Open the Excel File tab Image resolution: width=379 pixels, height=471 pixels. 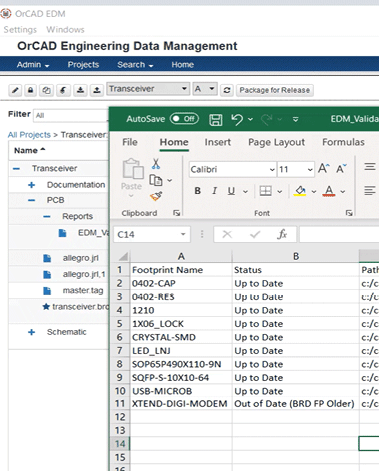coord(130,142)
